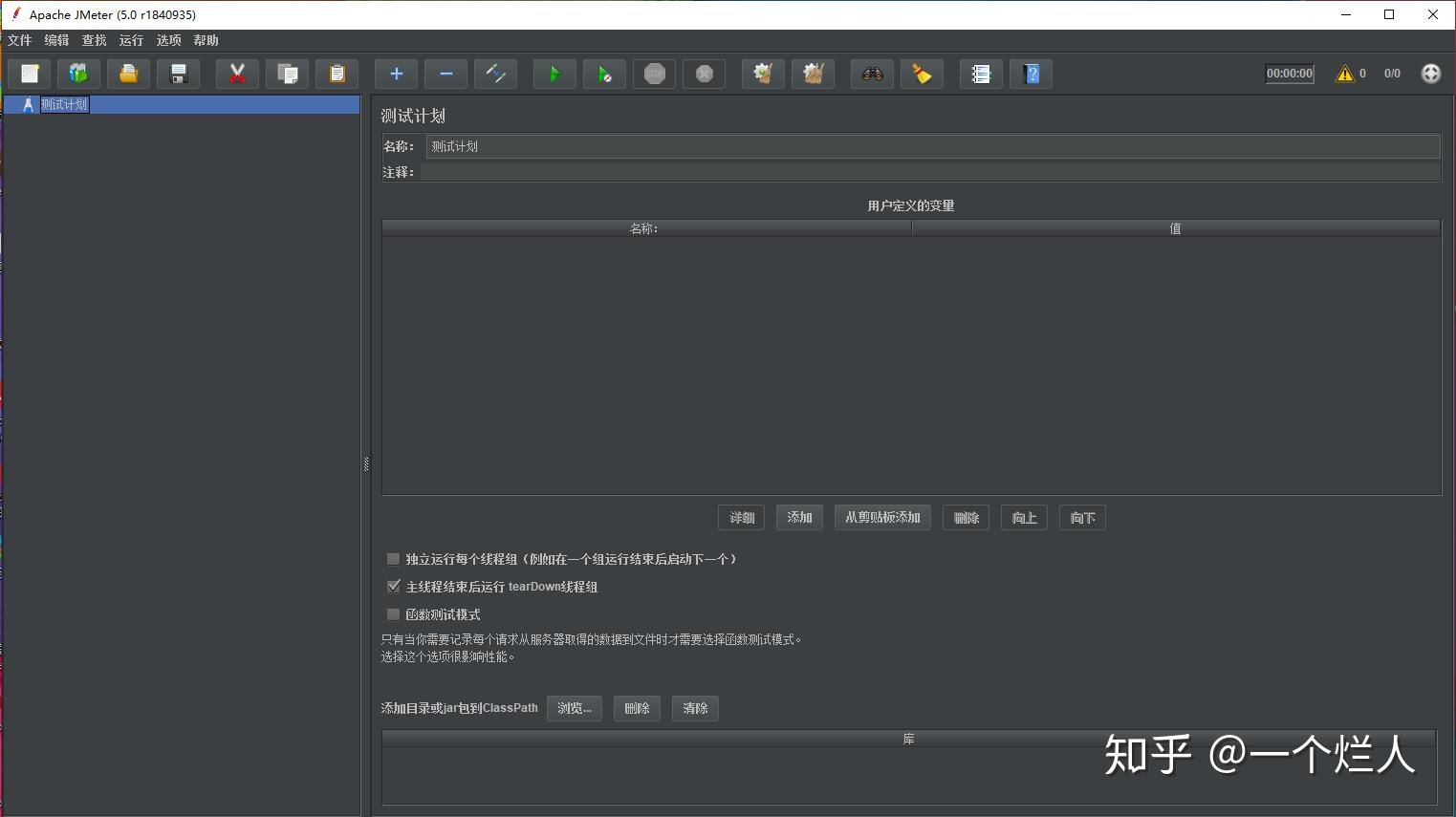Open the search dialog
The width and height of the screenshot is (1456, 817).
point(871,74)
